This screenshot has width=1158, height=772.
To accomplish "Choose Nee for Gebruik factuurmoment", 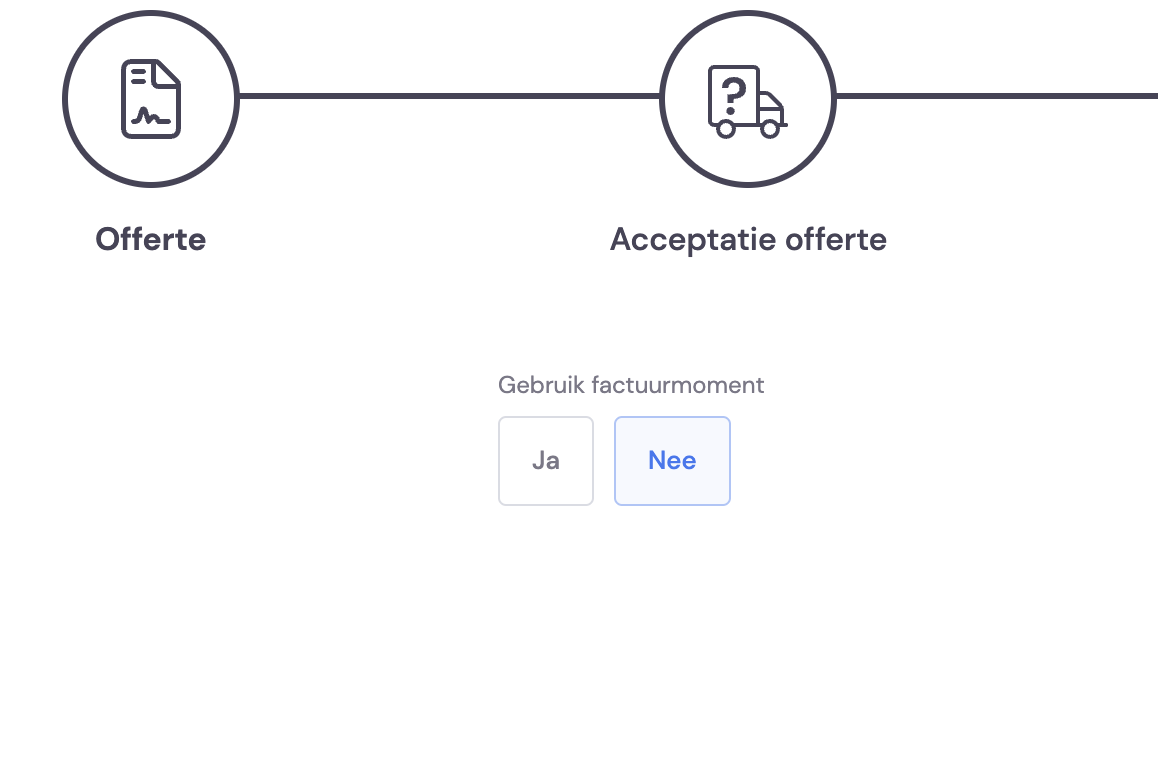I will tap(672, 461).
